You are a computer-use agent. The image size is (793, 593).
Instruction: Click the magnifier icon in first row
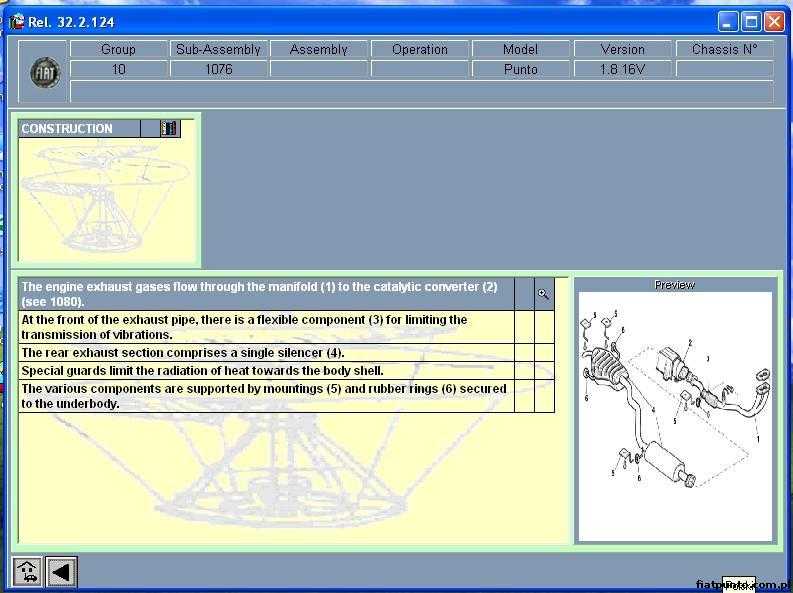(x=544, y=294)
